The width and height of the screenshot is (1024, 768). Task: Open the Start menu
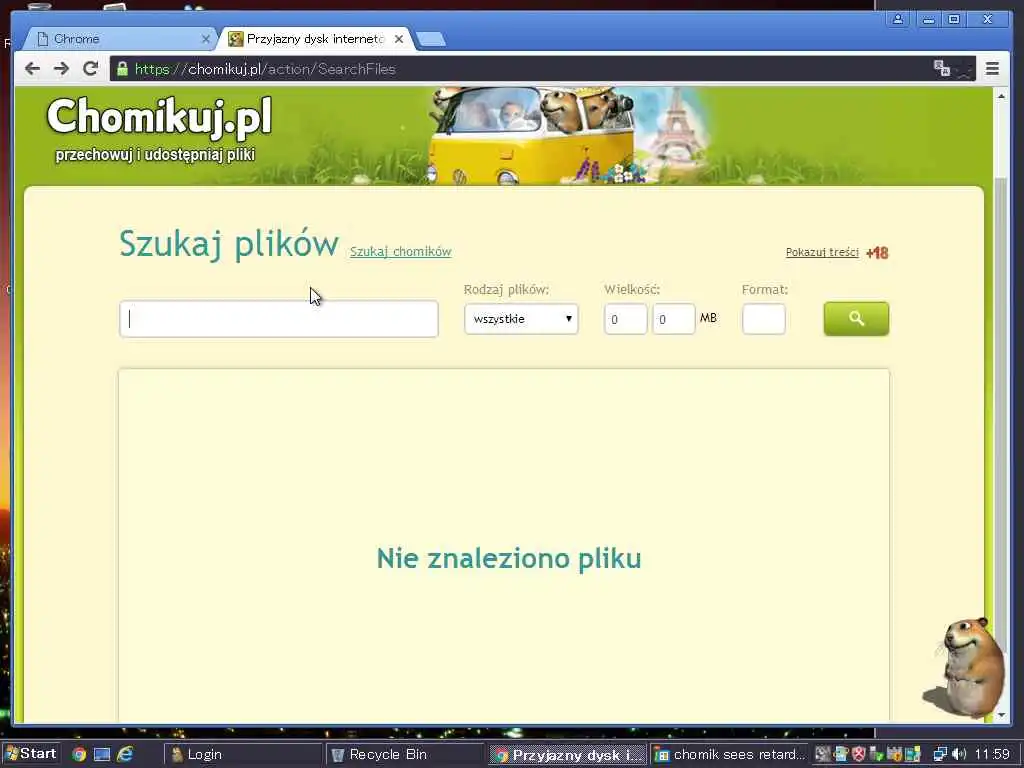pyautogui.click(x=30, y=754)
